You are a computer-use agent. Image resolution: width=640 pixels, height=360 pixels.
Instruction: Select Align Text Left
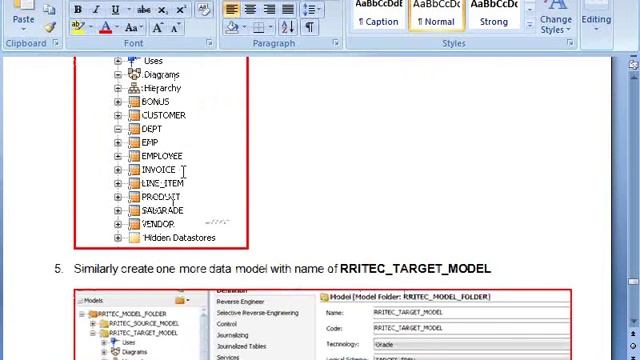231,9
